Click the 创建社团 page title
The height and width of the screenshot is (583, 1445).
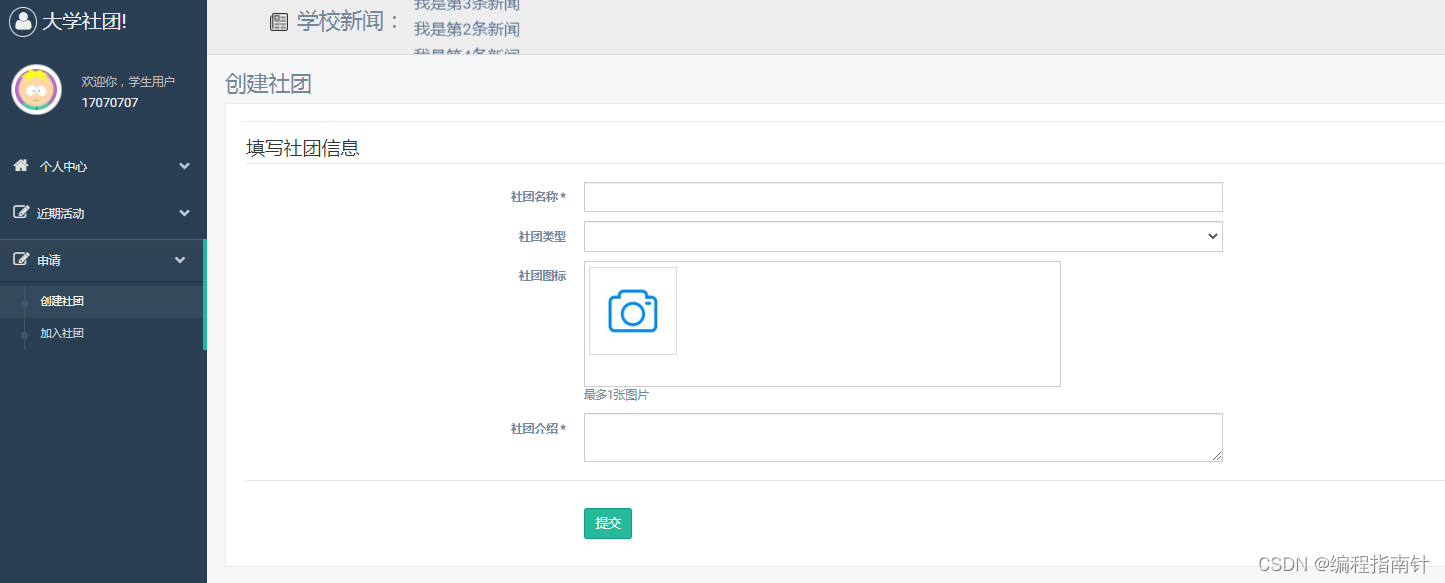[x=268, y=84]
